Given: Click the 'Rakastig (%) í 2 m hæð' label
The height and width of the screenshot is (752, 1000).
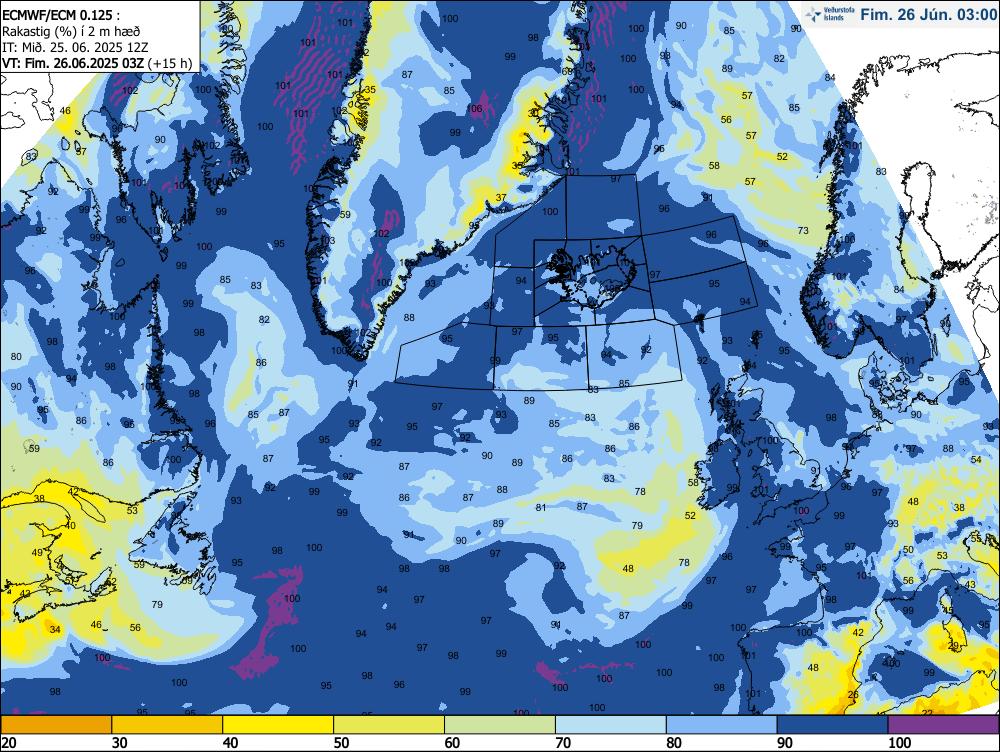Looking at the screenshot, I should click(x=71, y=31).
